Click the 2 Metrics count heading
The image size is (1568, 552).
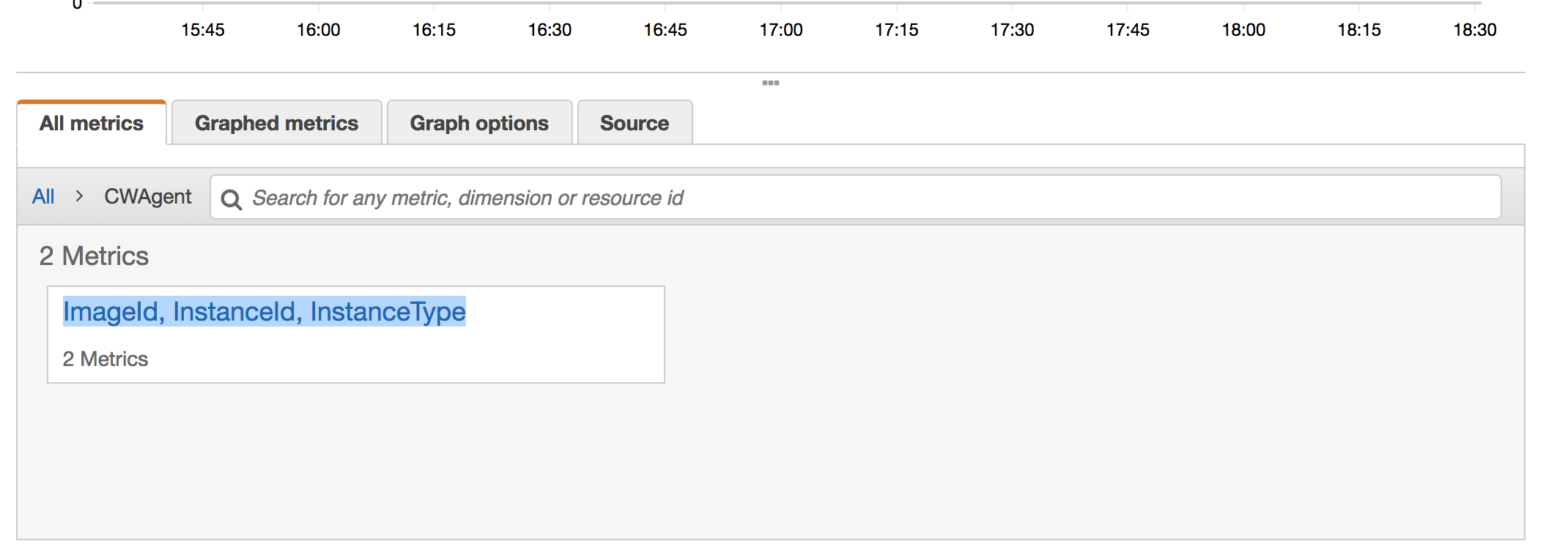tap(94, 256)
